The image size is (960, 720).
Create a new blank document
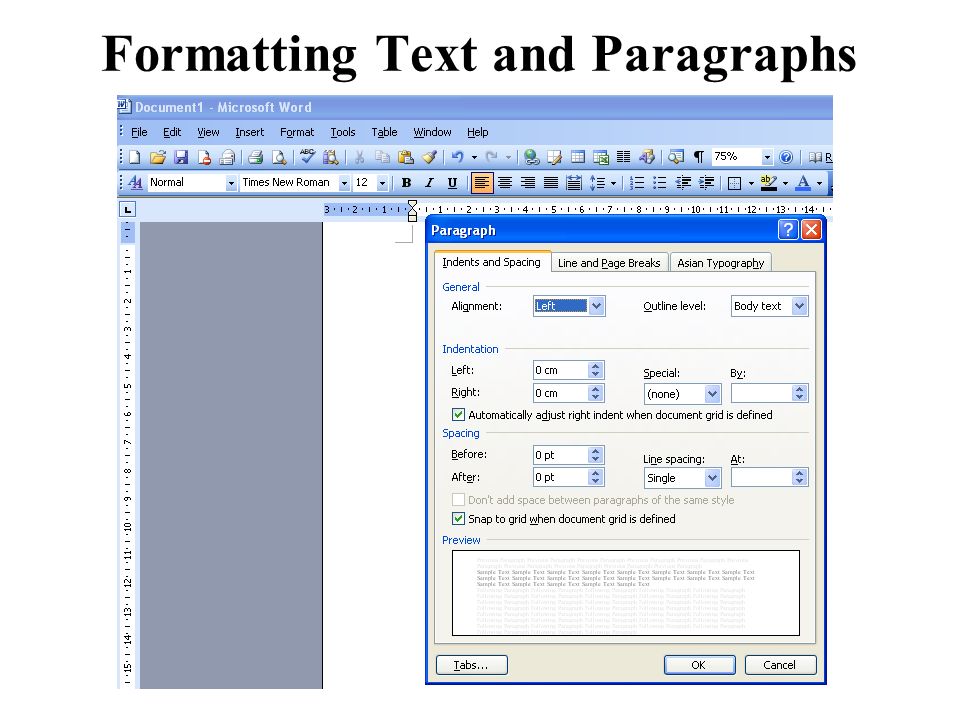(x=135, y=157)
